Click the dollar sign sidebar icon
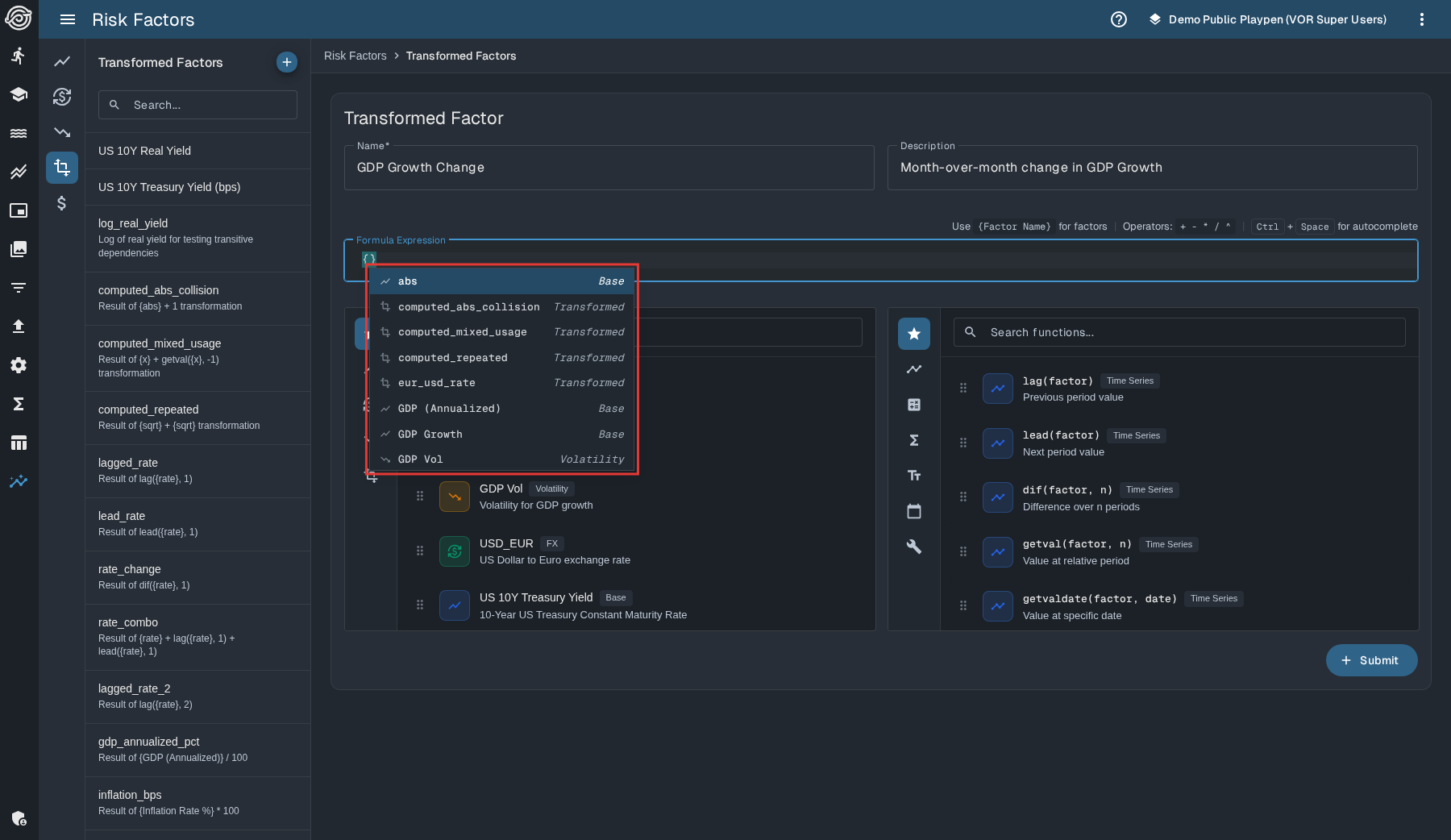The image size is (1451, 840). point(62,203)
